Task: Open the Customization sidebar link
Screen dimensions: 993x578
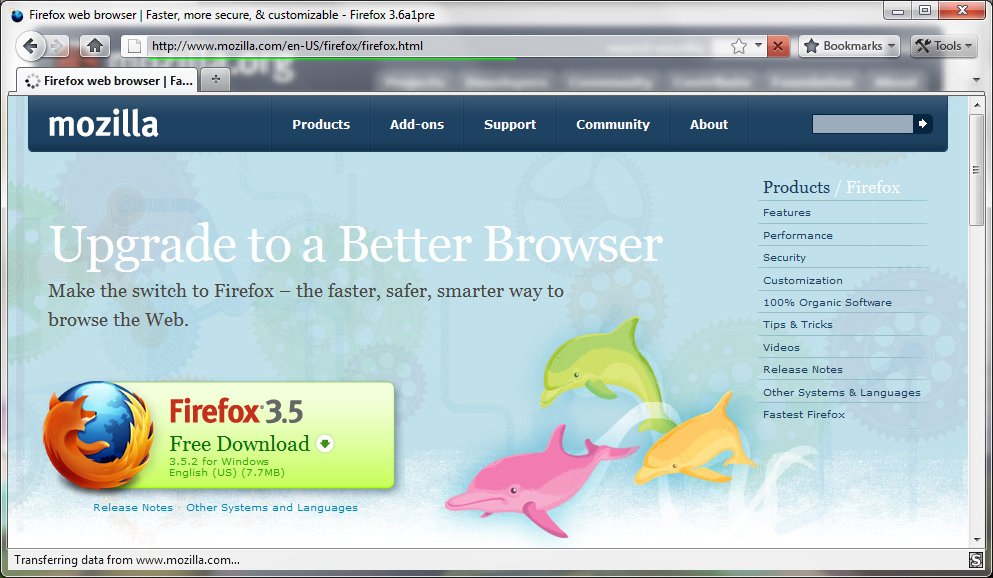Action: (802, 280)
